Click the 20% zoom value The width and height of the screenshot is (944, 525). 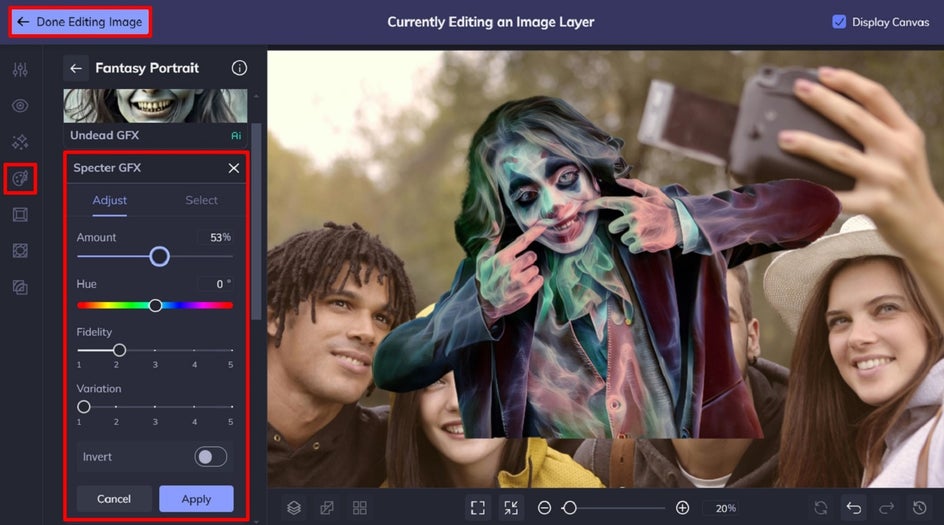725,509
